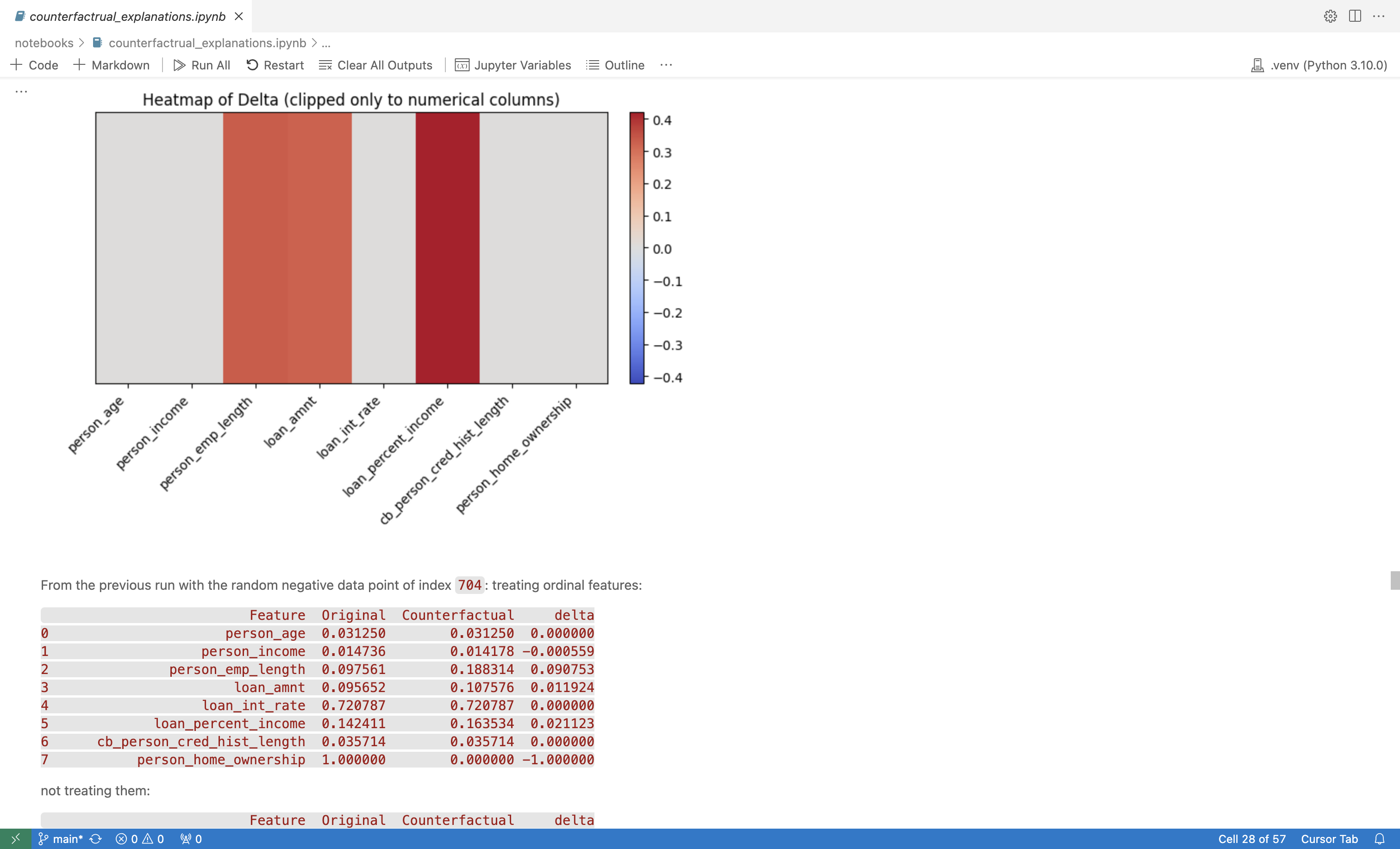This screenshot has height=849, width=1400.
Task: Add a new Code cell
Action: (35, 65)
